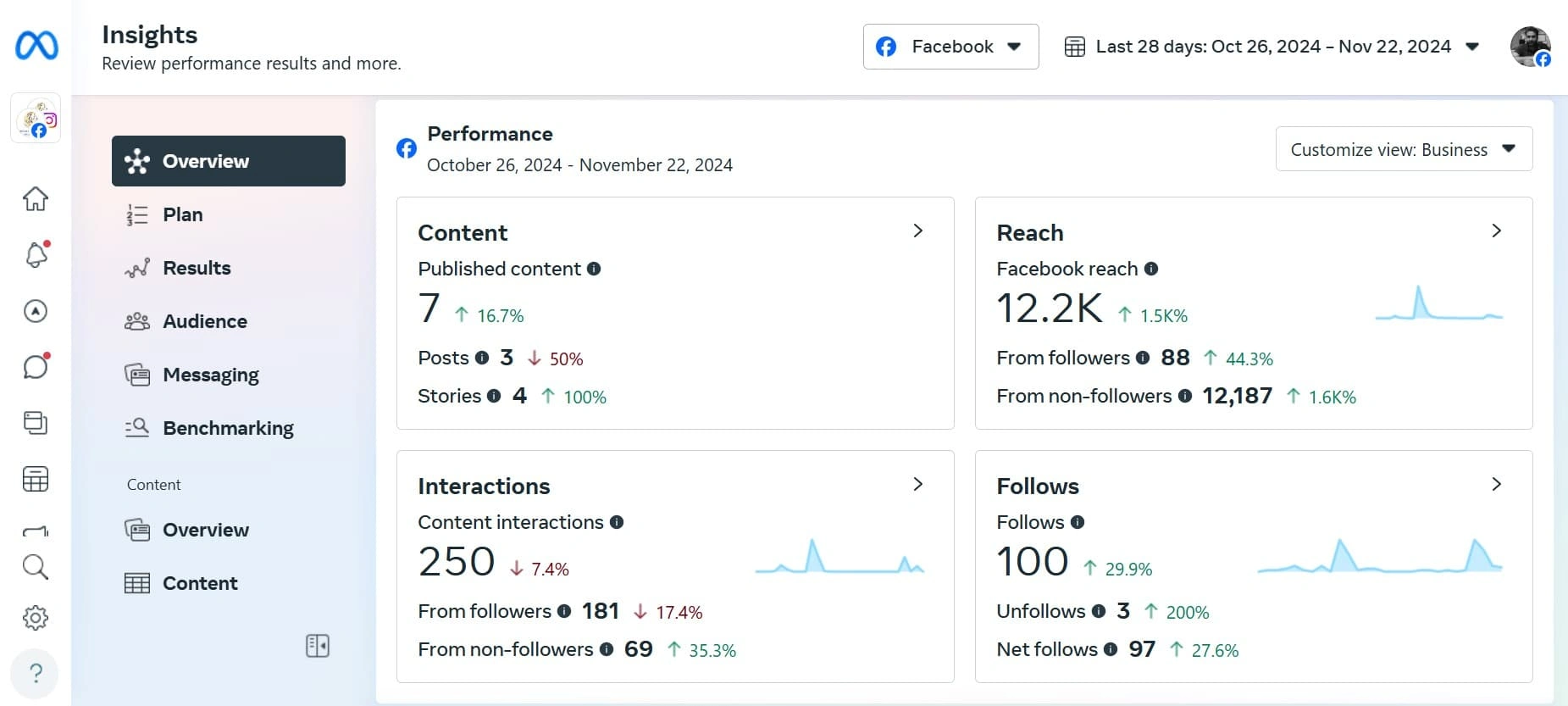Click the profile avatar picture
This screenshot has height=706, width=1568.
click(x=1530, y=47)
